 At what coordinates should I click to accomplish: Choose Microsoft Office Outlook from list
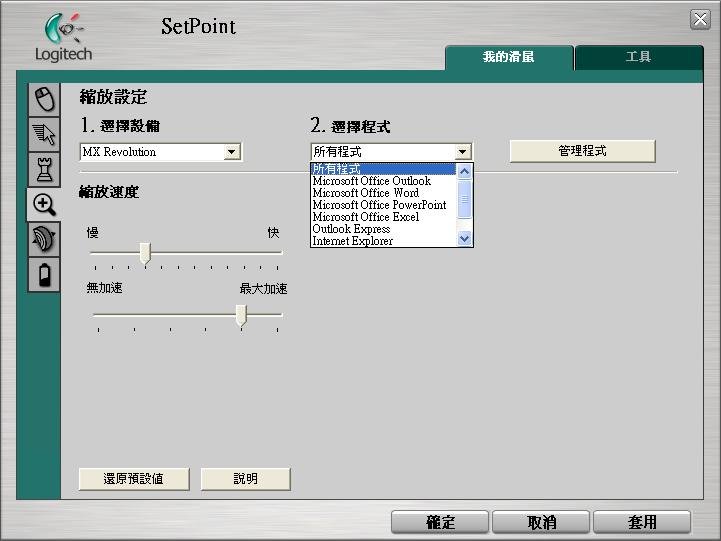tap(383, 181)
